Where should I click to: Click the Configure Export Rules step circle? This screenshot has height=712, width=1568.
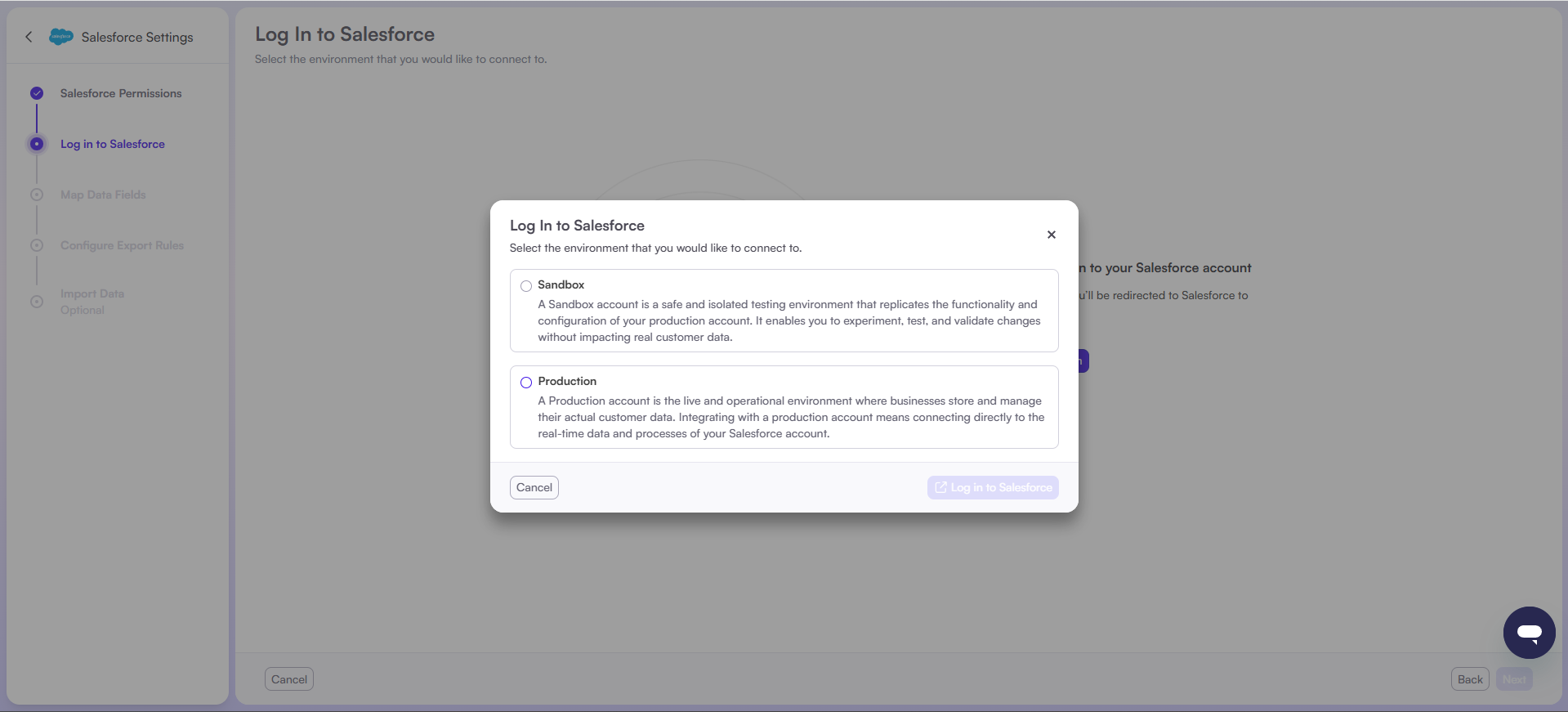[37, 245]
